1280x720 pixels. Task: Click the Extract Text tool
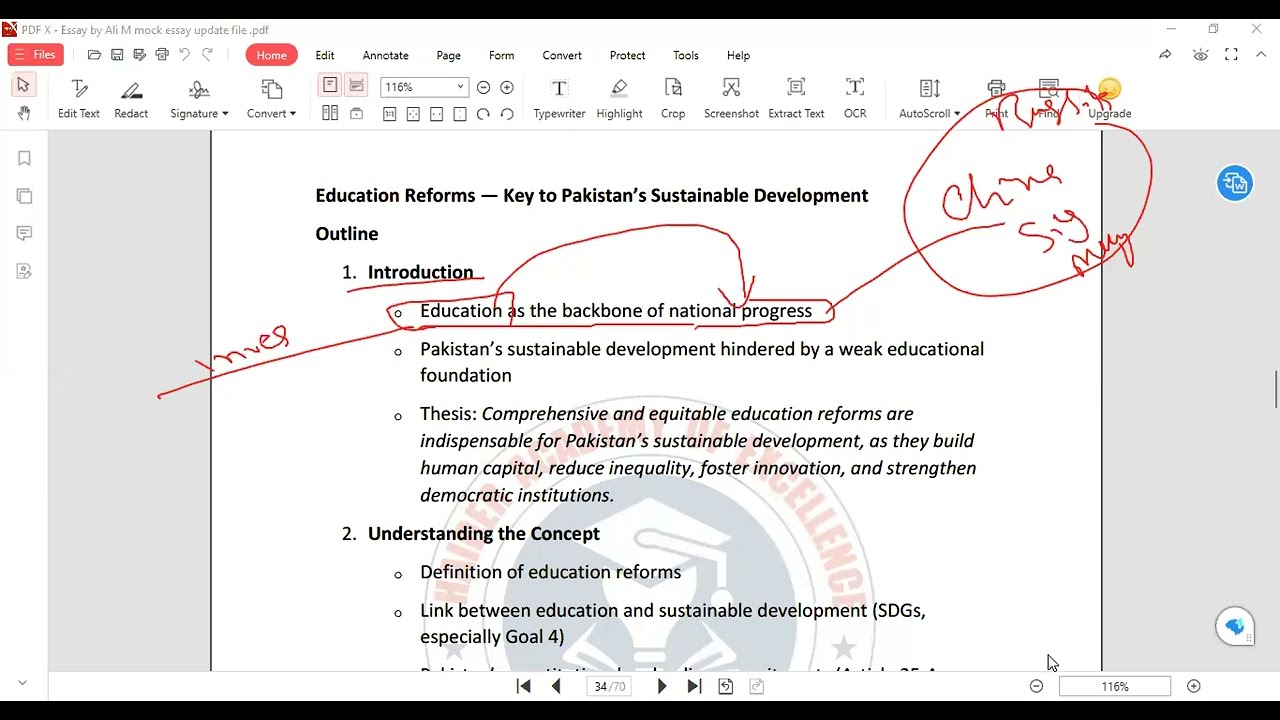tap(796, 99)
